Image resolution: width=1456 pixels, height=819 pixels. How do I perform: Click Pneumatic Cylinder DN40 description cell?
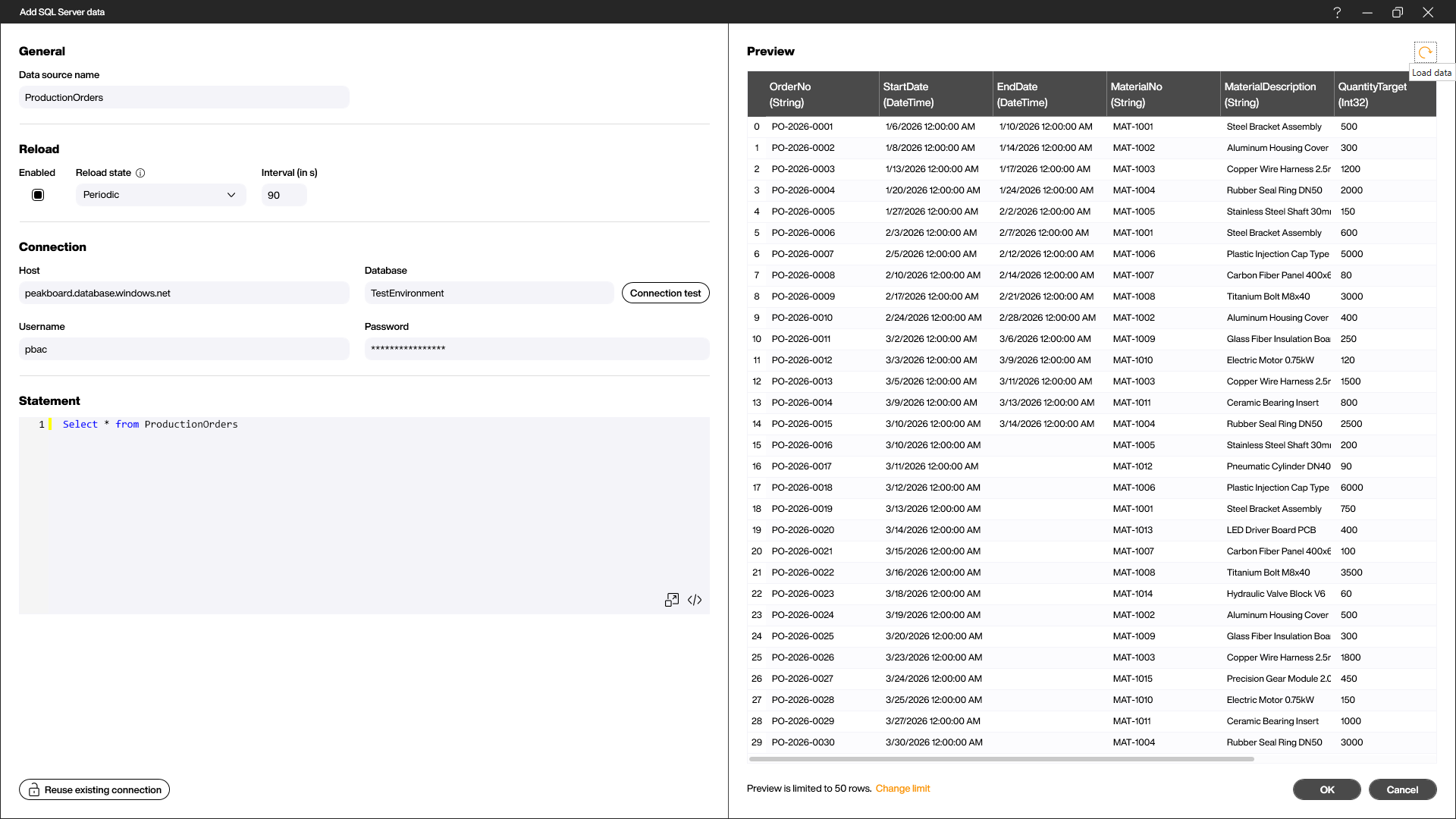(x=1279, y=466)
